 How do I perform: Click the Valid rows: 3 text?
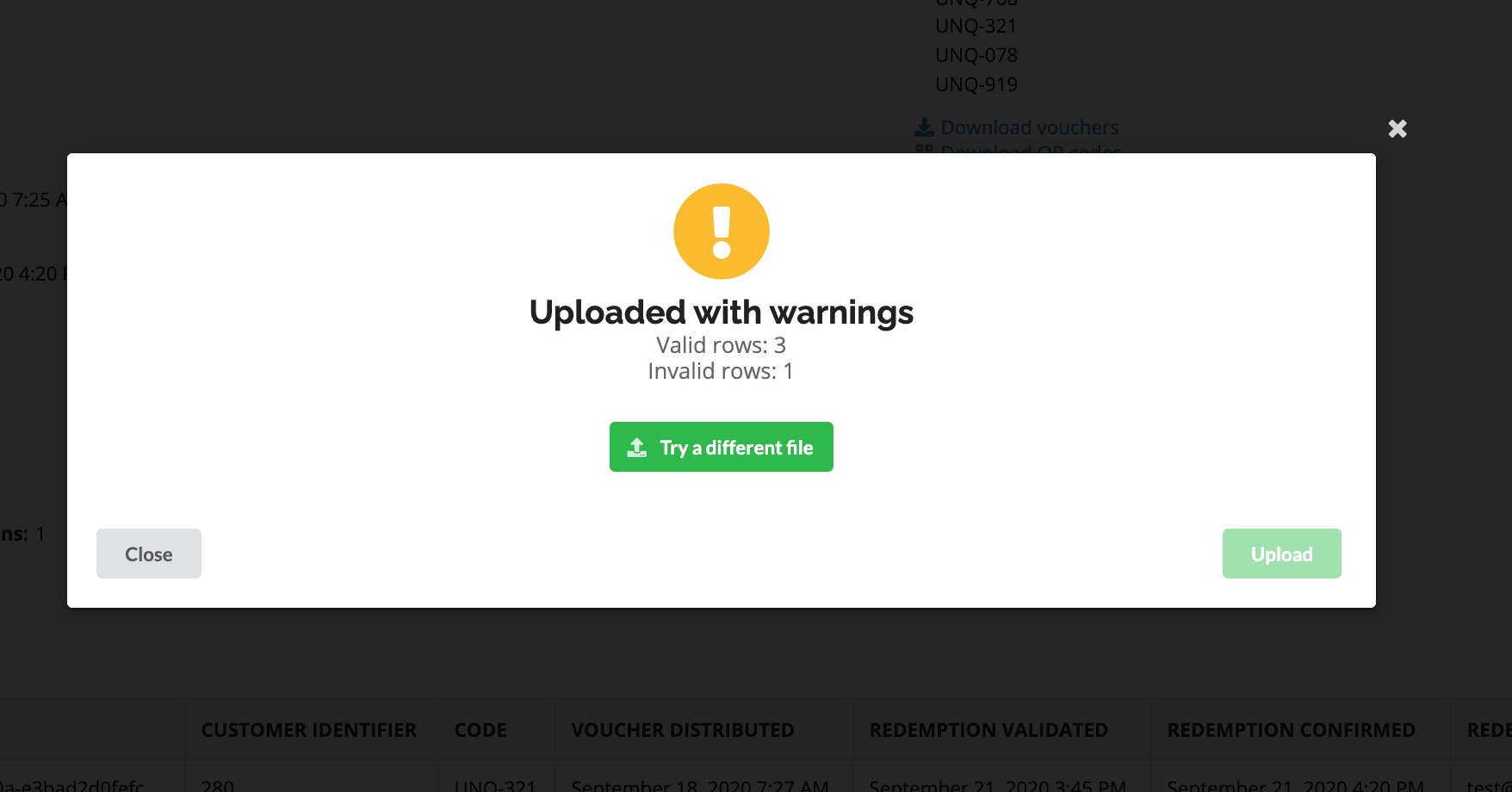coord(722,345)
